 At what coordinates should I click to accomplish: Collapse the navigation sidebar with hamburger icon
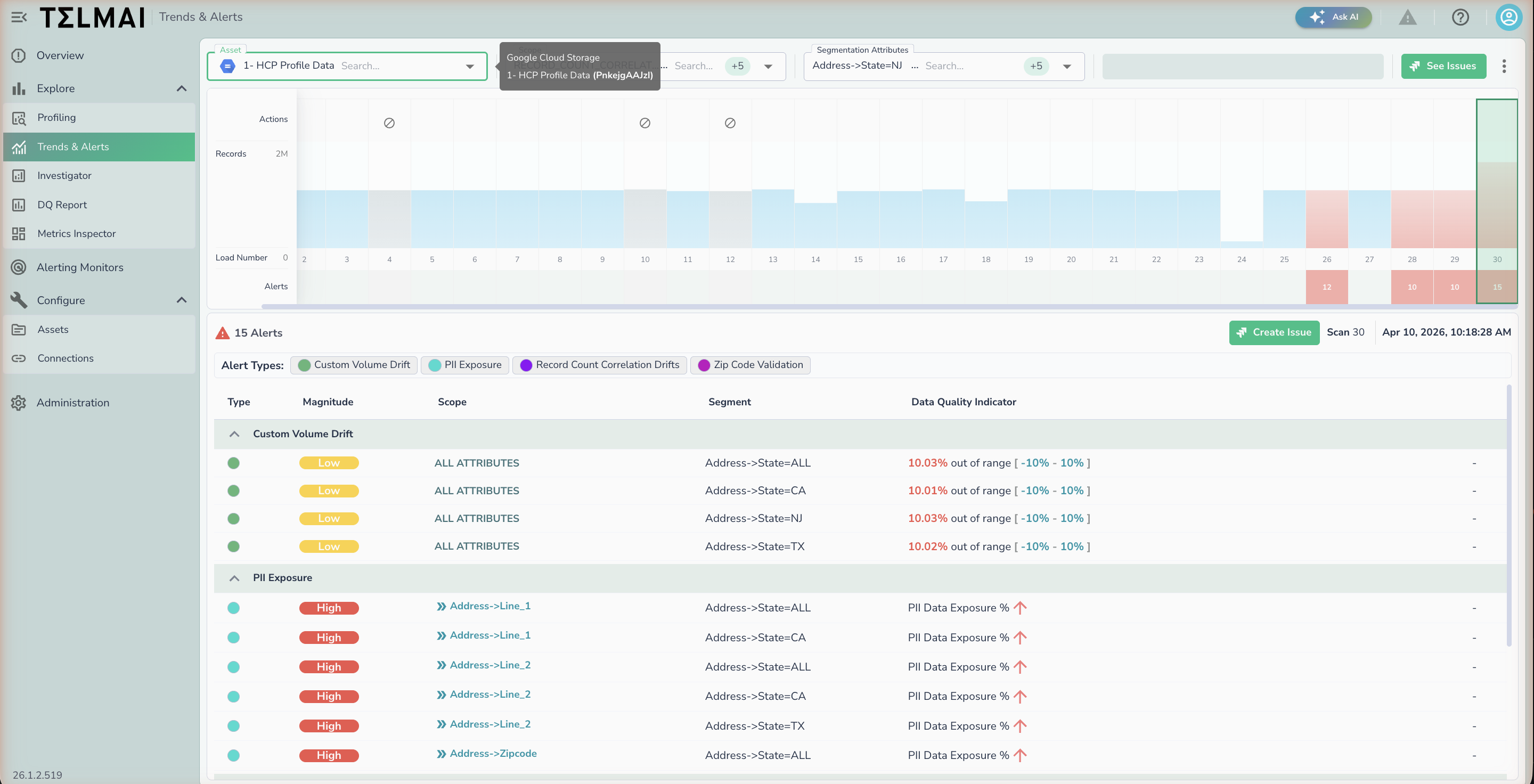19,17
